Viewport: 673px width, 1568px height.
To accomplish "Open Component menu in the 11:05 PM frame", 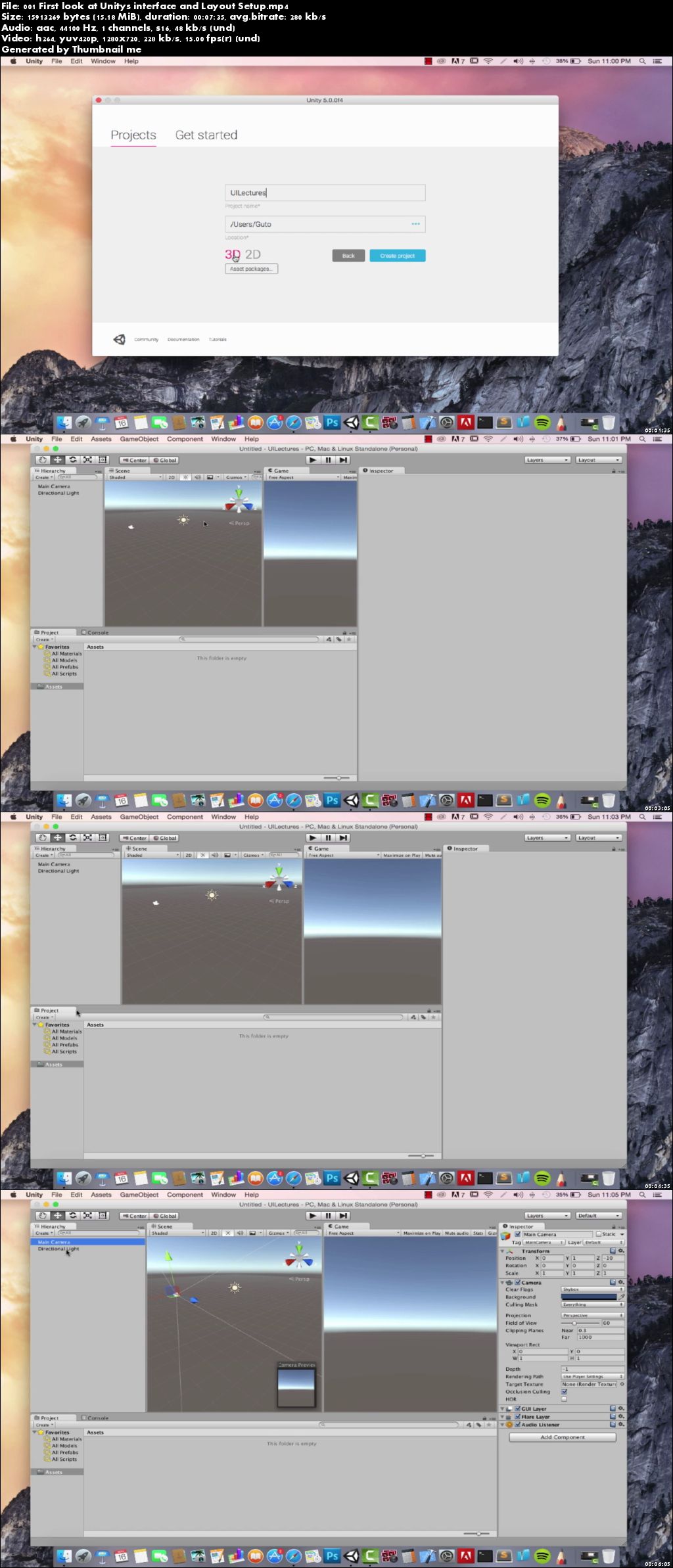I will coord(185,1195).
